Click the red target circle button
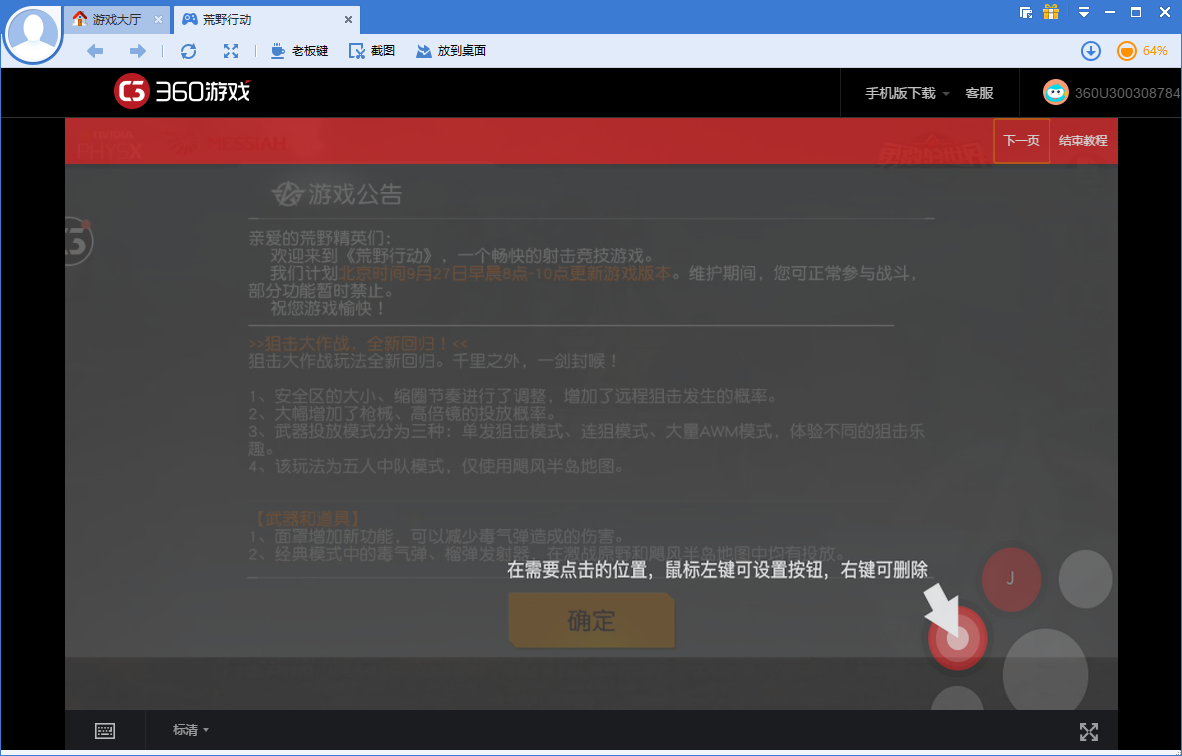Image resolution: width=1182 pixels, height=756 pixels. [957, 639]
